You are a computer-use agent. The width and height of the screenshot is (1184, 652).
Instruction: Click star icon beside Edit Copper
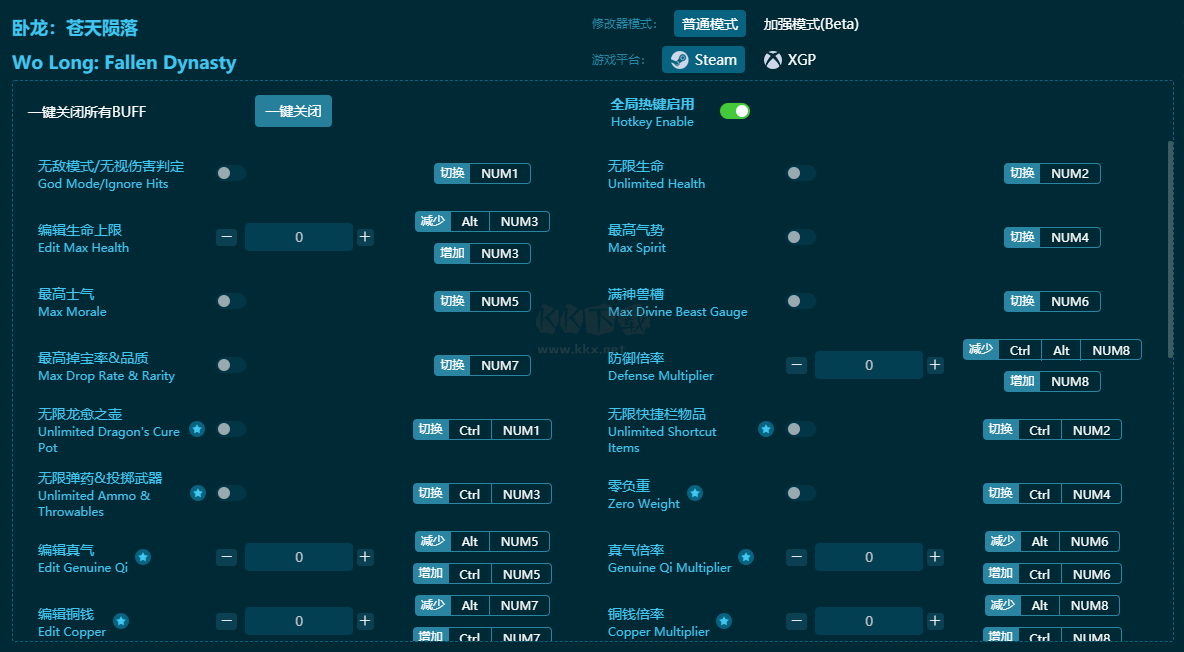121,621
